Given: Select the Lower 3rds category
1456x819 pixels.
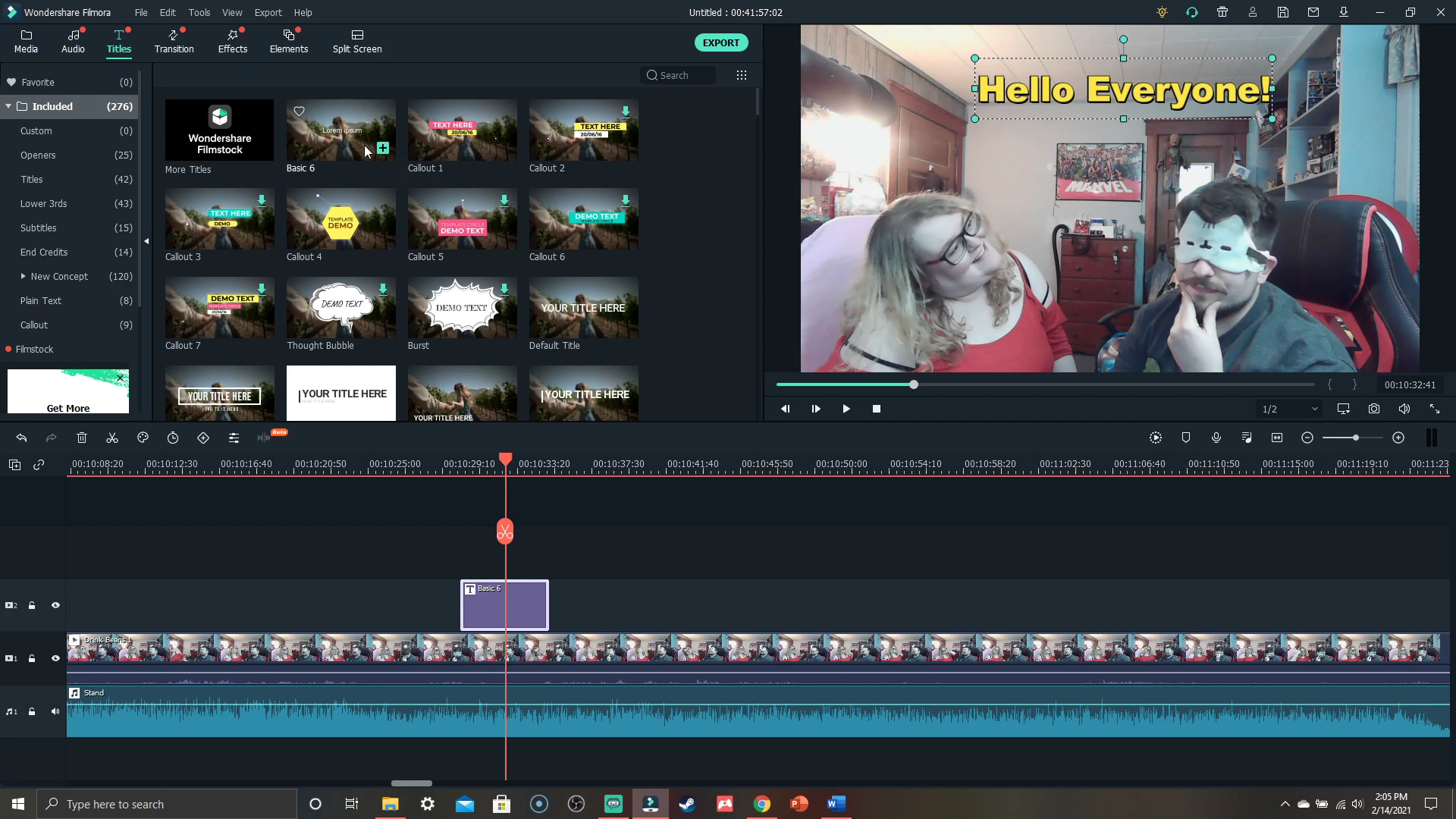Looking at the screenshot, I should pyautogui.click(x=70, y=203).
